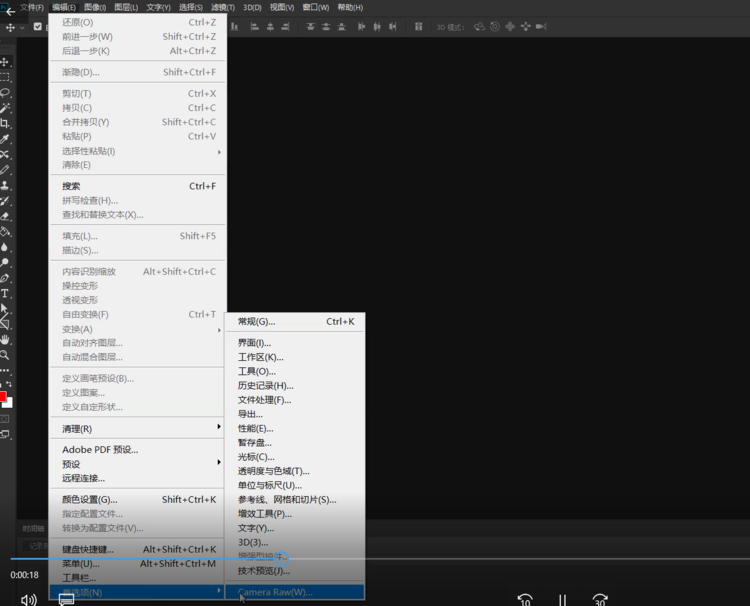Choose 常规(G)... in preferences submenu
The height and width of the screenshot is (606, 750).
tap(256, 322)
